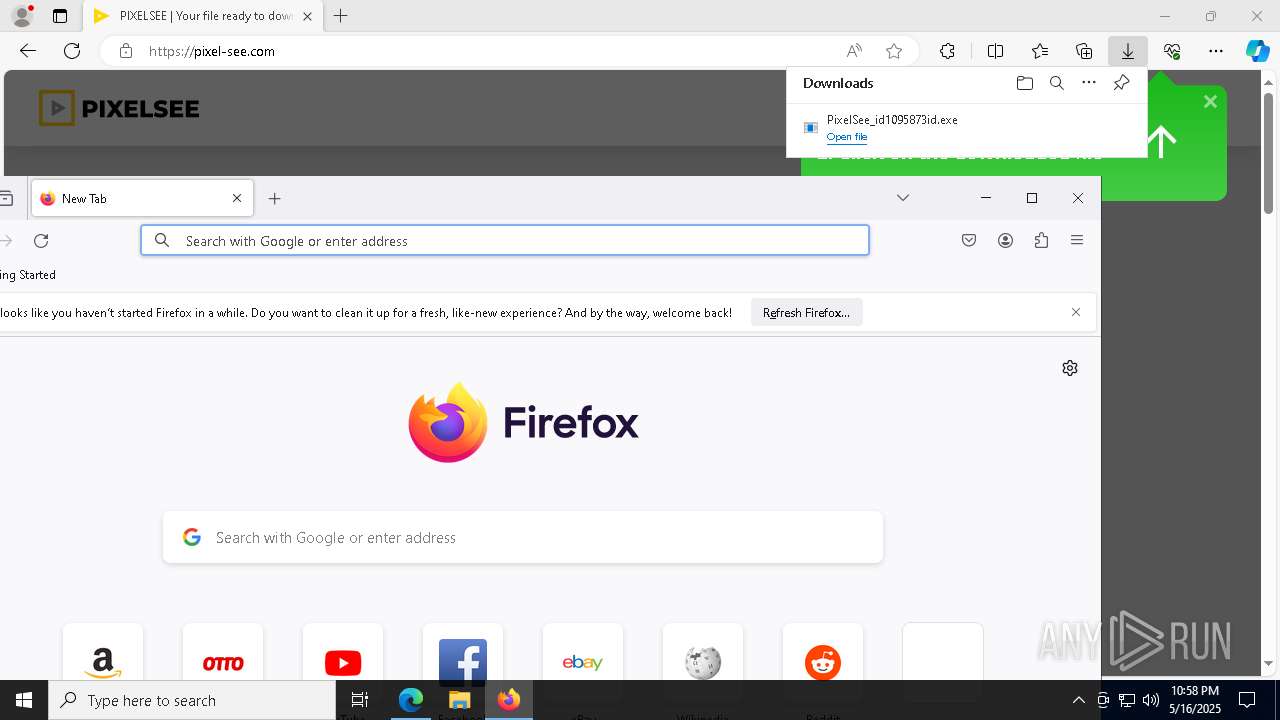
Task: Close the PIXELSEE Edge tab
Action: tap(307, 16)
